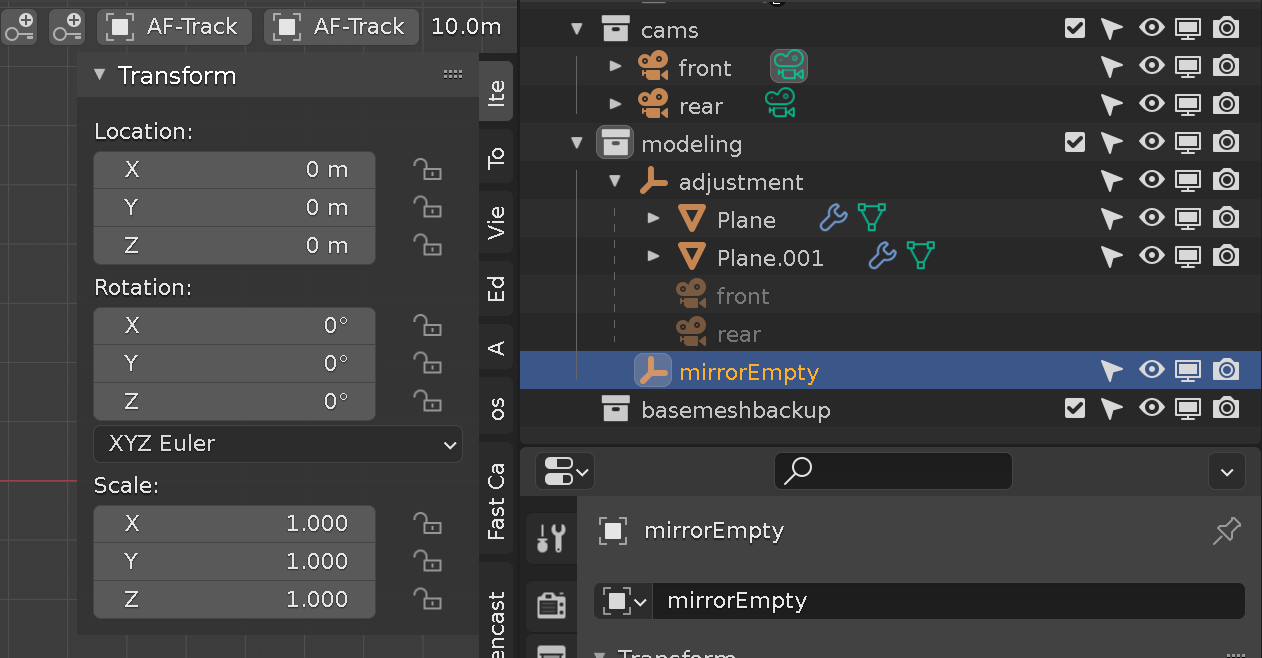Hide Plane.001 in viewport

pyautogui.click(x=1151, y=257)
